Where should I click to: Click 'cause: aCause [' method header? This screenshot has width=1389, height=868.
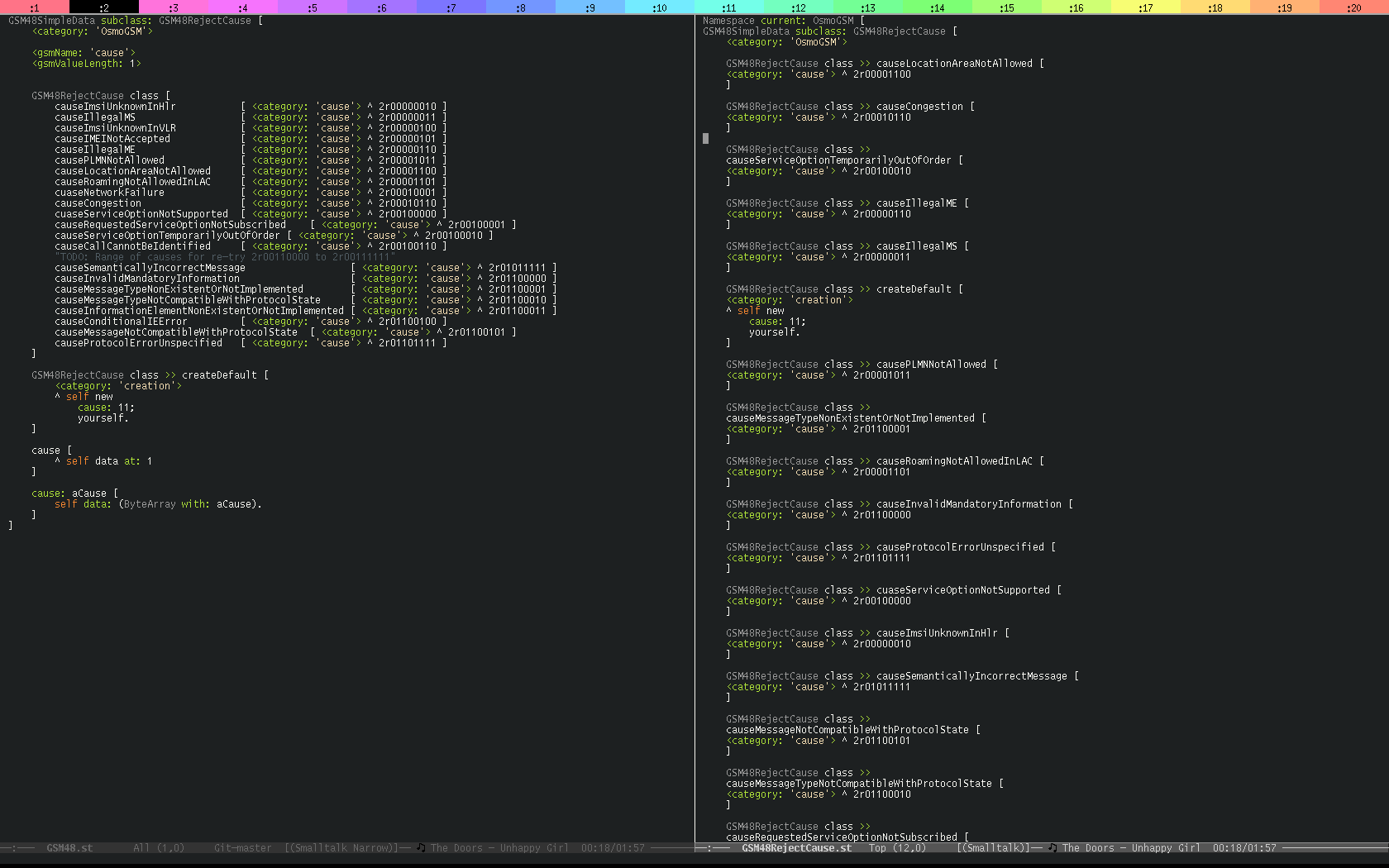tap(75, 494)
